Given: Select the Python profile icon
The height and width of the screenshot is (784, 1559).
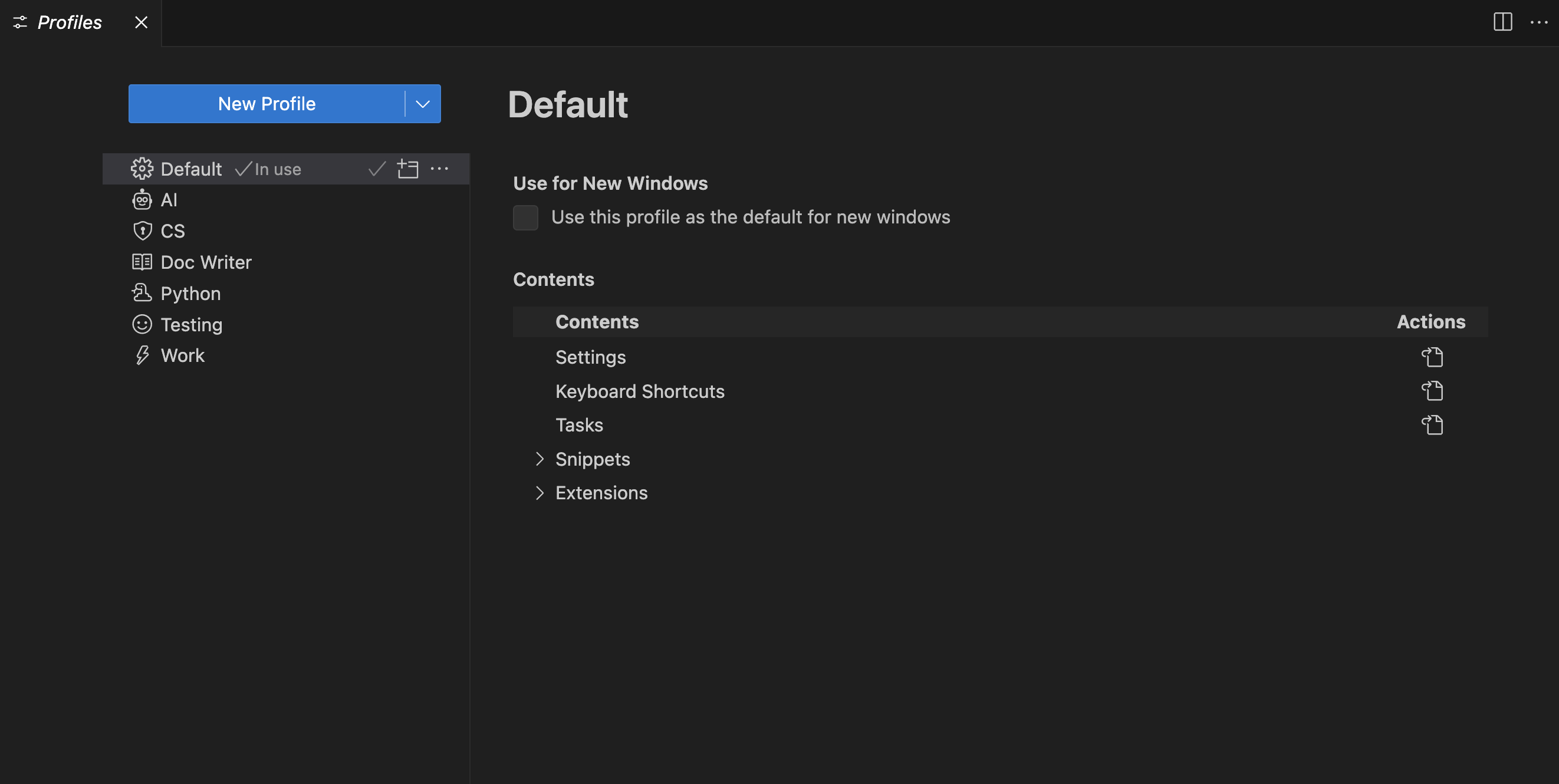Looking at the screenshot, I should (x=142, y=293).
